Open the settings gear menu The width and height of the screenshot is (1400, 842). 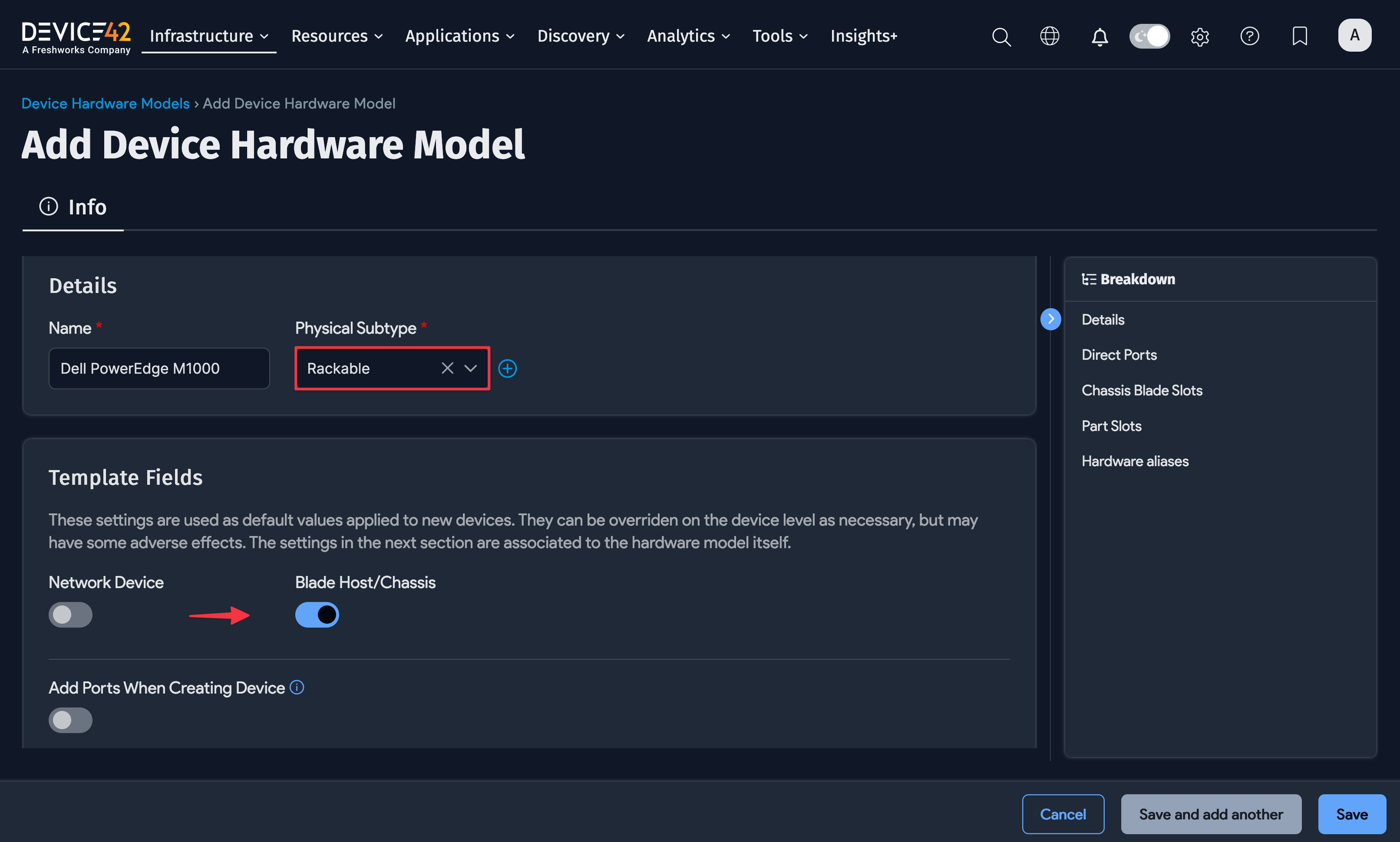coord(1200,36)
